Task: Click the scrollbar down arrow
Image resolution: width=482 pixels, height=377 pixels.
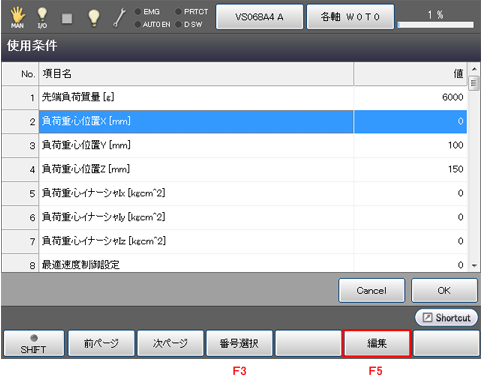Action: coord(474,266)
